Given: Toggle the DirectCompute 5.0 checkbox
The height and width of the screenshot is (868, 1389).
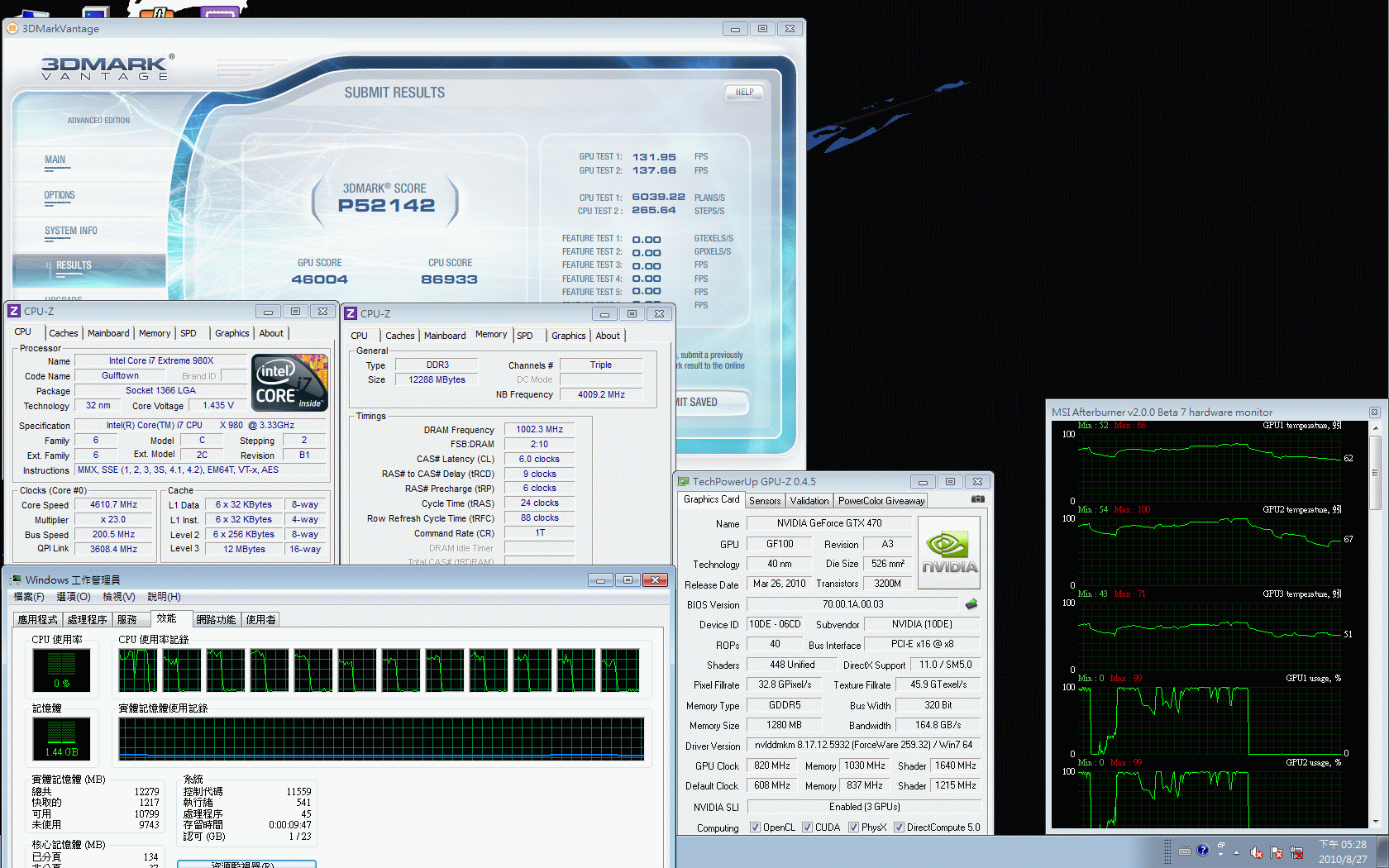Looking at the screenshot, I should (x=899, y=827).
